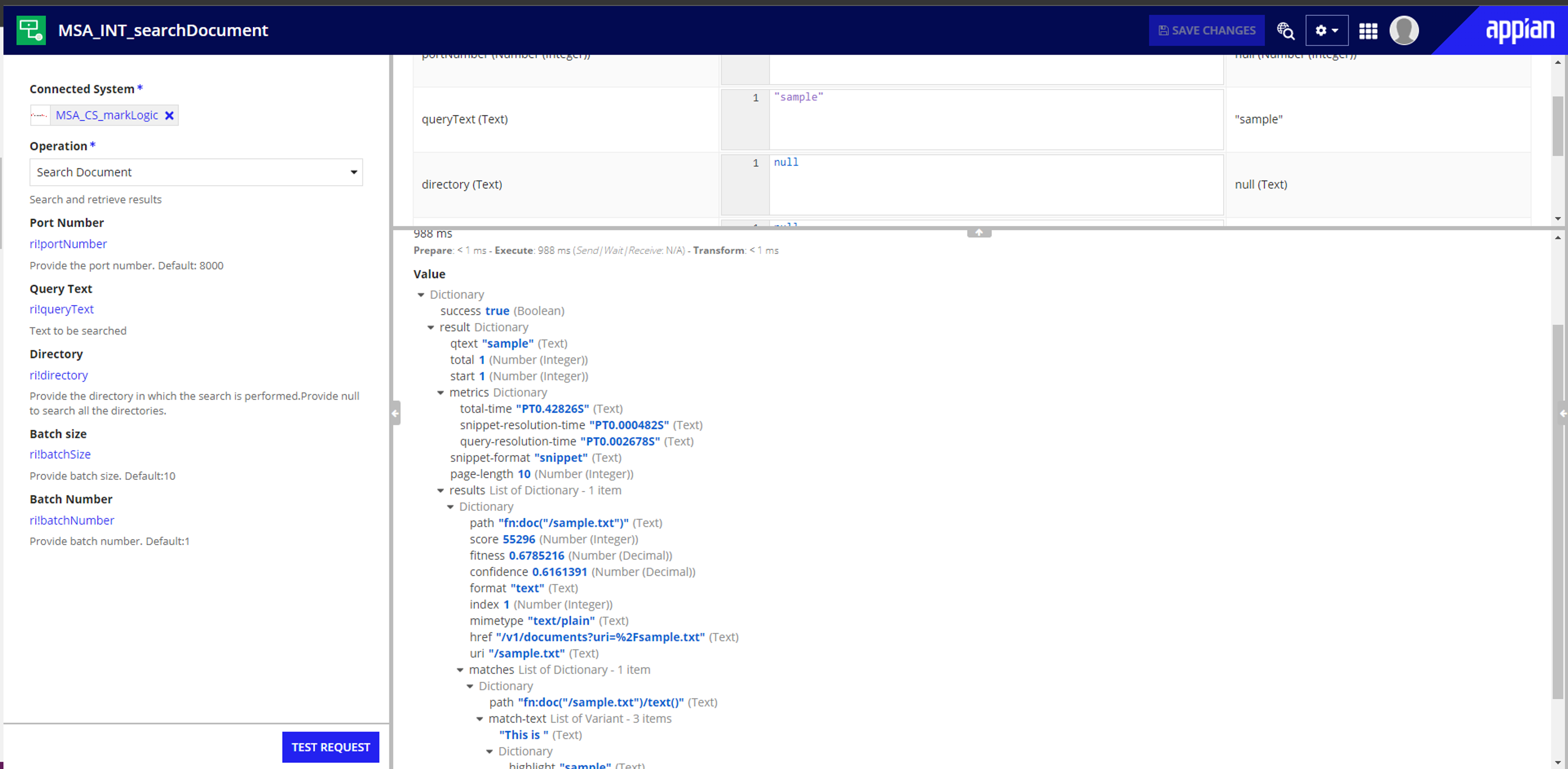The height and width of the screenshot is (769, 1568).
Task: Click the ri!batchSize expression link
Action: (60, 454)
